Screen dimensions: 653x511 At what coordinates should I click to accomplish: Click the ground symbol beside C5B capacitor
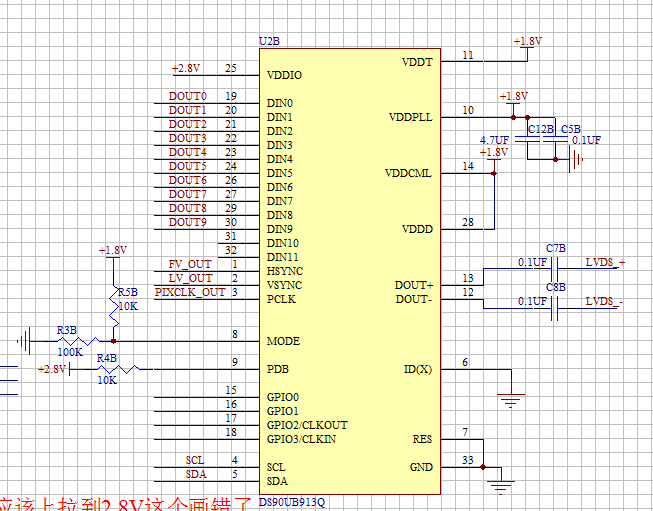576,160
